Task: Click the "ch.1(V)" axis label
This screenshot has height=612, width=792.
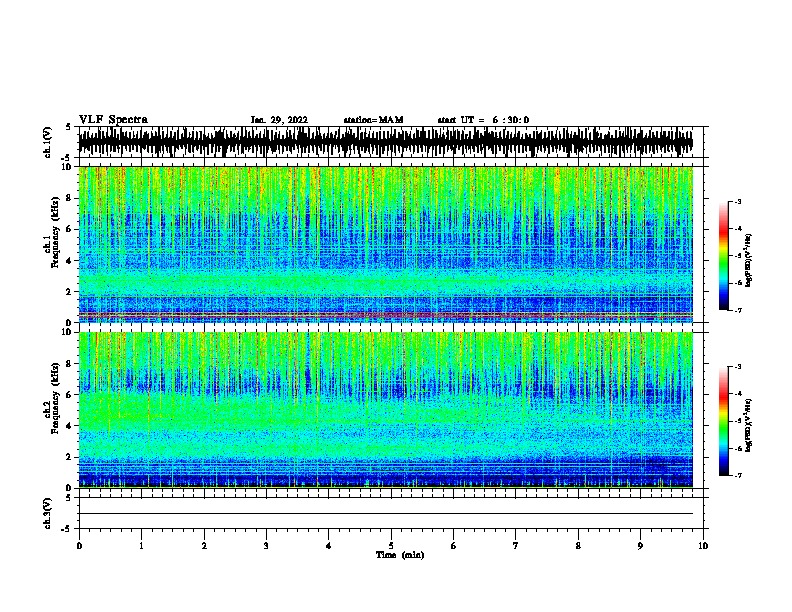Action: coord(48,142)
